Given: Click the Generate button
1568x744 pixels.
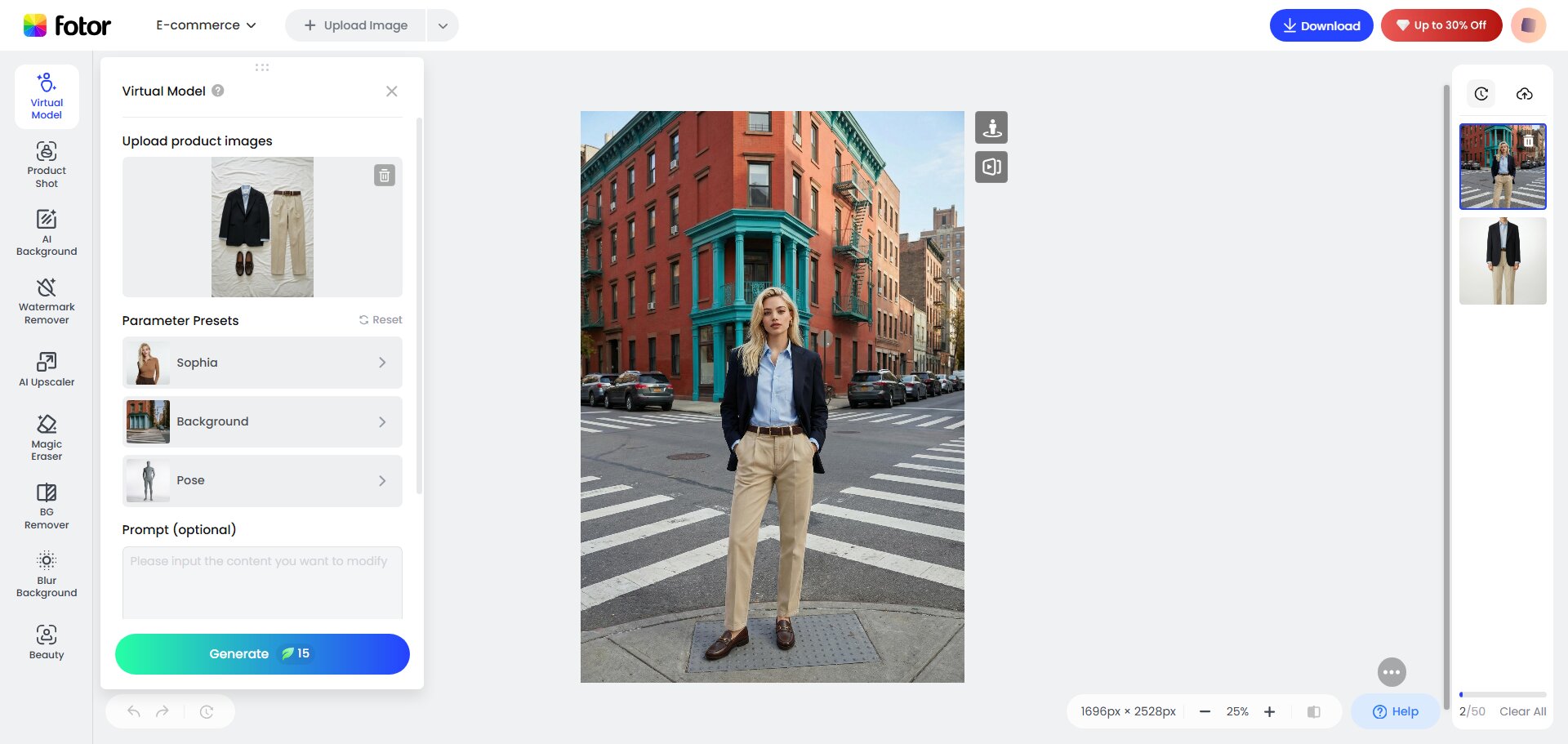Looking at the screenshot, I should click(x=262, y=654).
